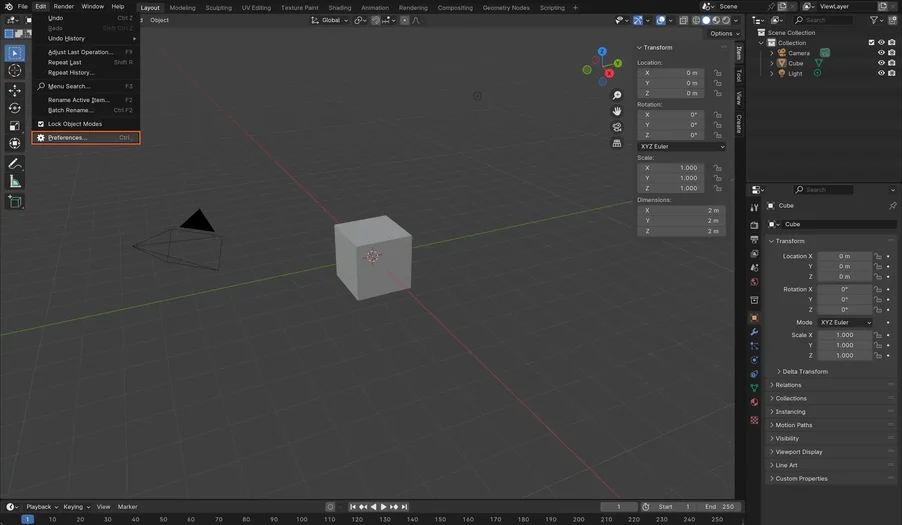
Task: Choose Undo History submenu
Action: point(86,39)
